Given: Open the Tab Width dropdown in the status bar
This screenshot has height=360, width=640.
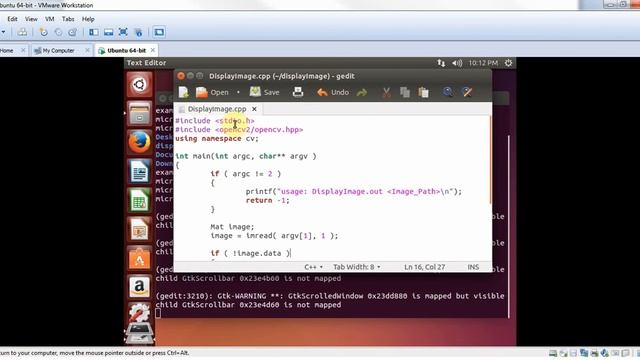Looking at the screenshot, I should tap(357, 267).
